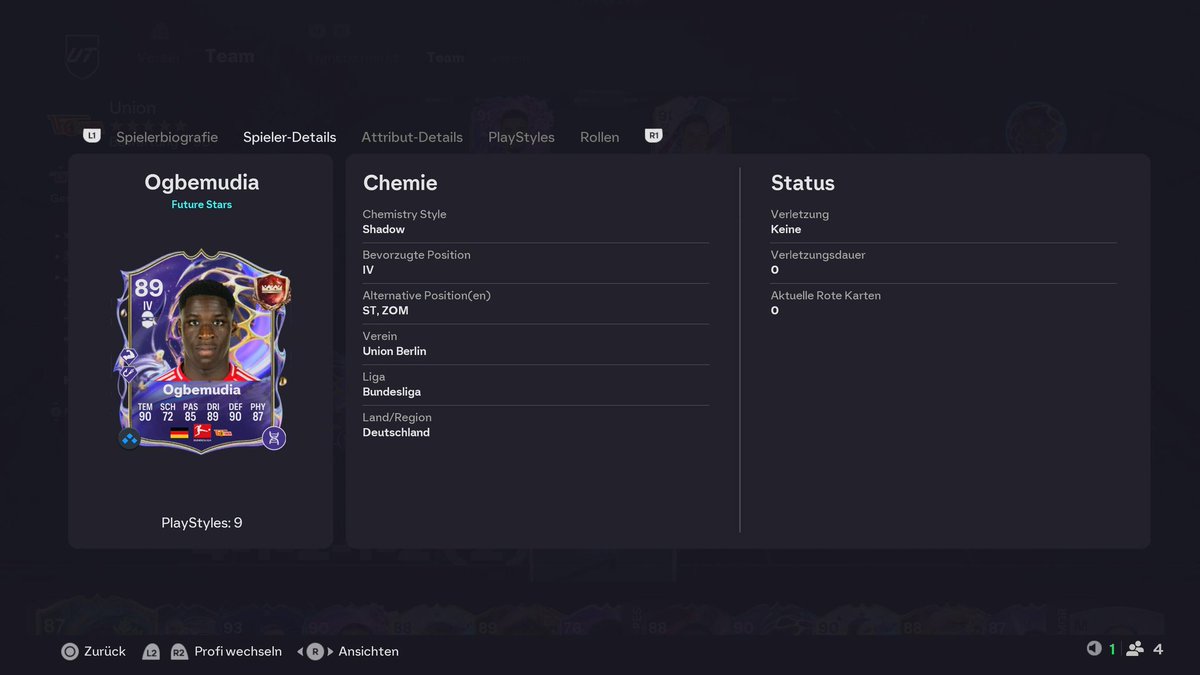1200x675 pixels.
Task: Click the DRI 89 stat on card
Action: click(213, 411)
